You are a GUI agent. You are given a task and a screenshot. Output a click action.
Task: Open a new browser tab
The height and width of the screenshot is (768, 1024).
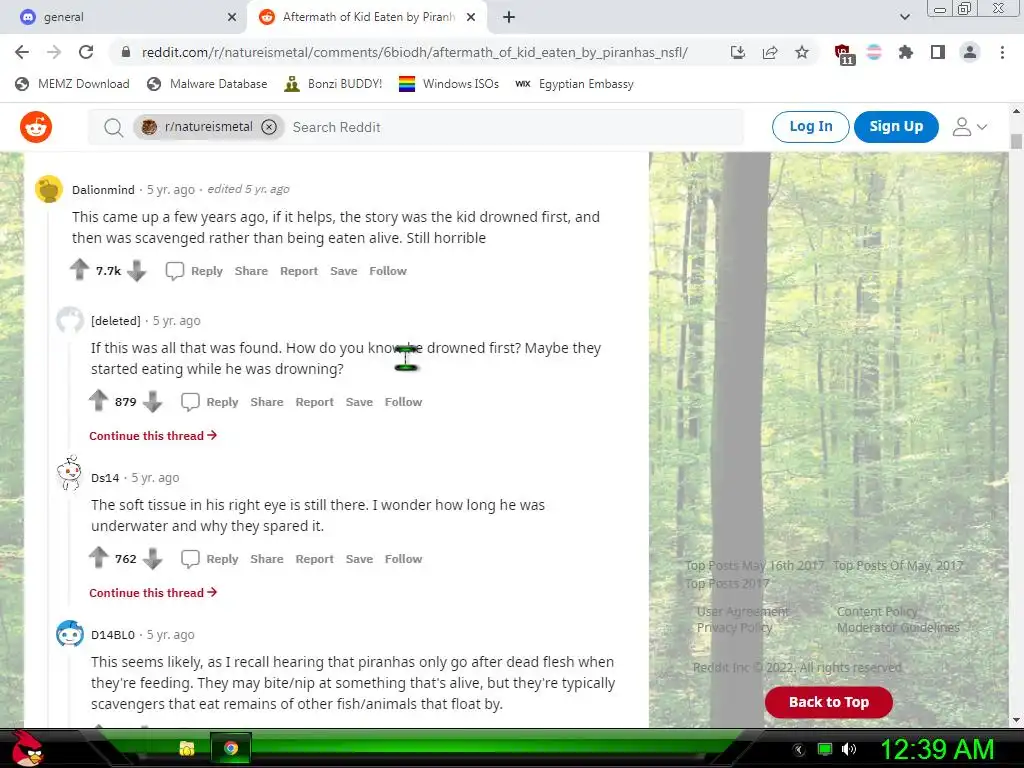[509, 17]
